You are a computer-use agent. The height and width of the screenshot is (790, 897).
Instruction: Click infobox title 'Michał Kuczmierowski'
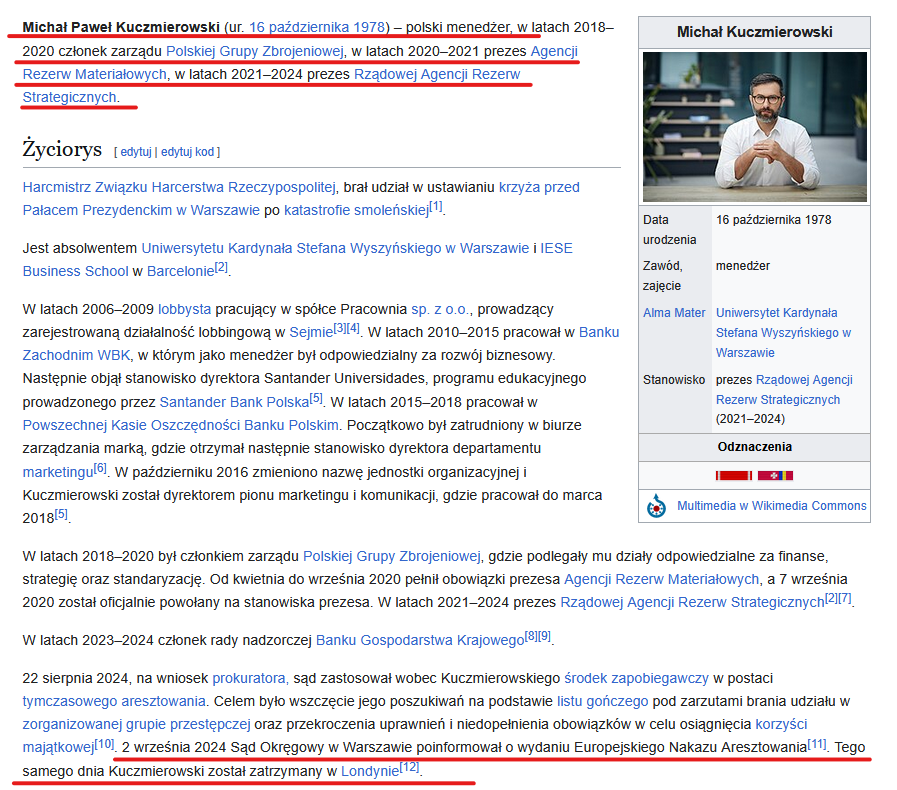pyautogui.click(x=755, y=32)
